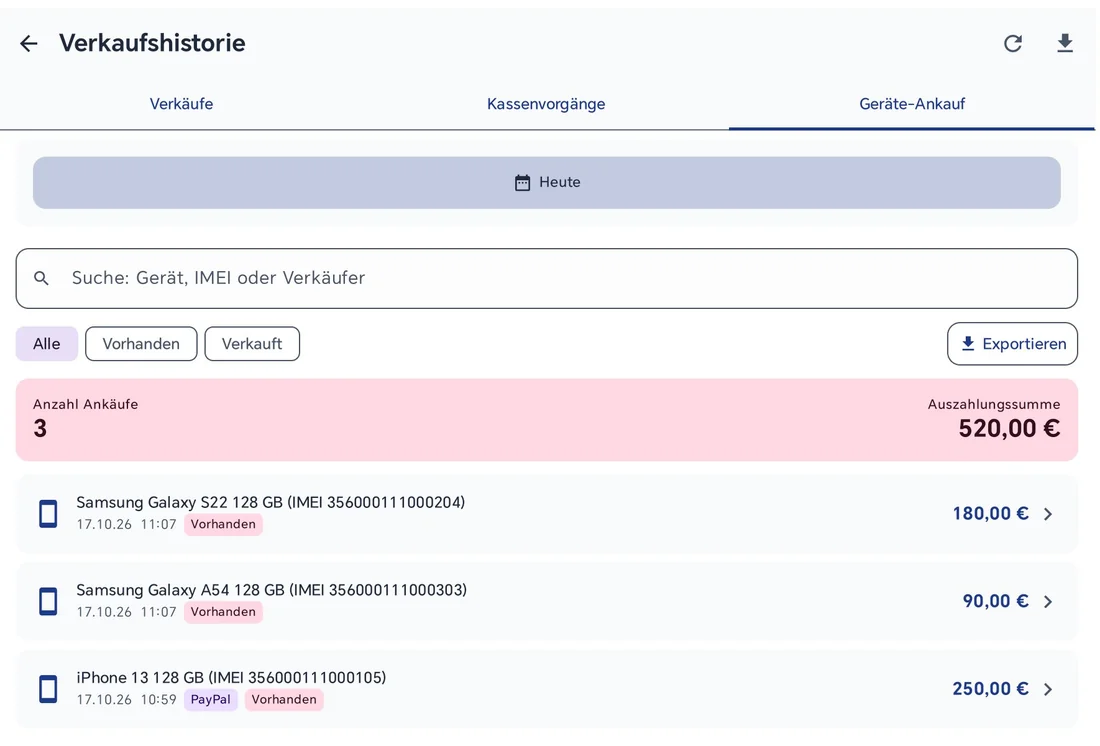Click the Anzahl Ankäufe count 3
The image size is (1100, 746).
tap(40, 428)
